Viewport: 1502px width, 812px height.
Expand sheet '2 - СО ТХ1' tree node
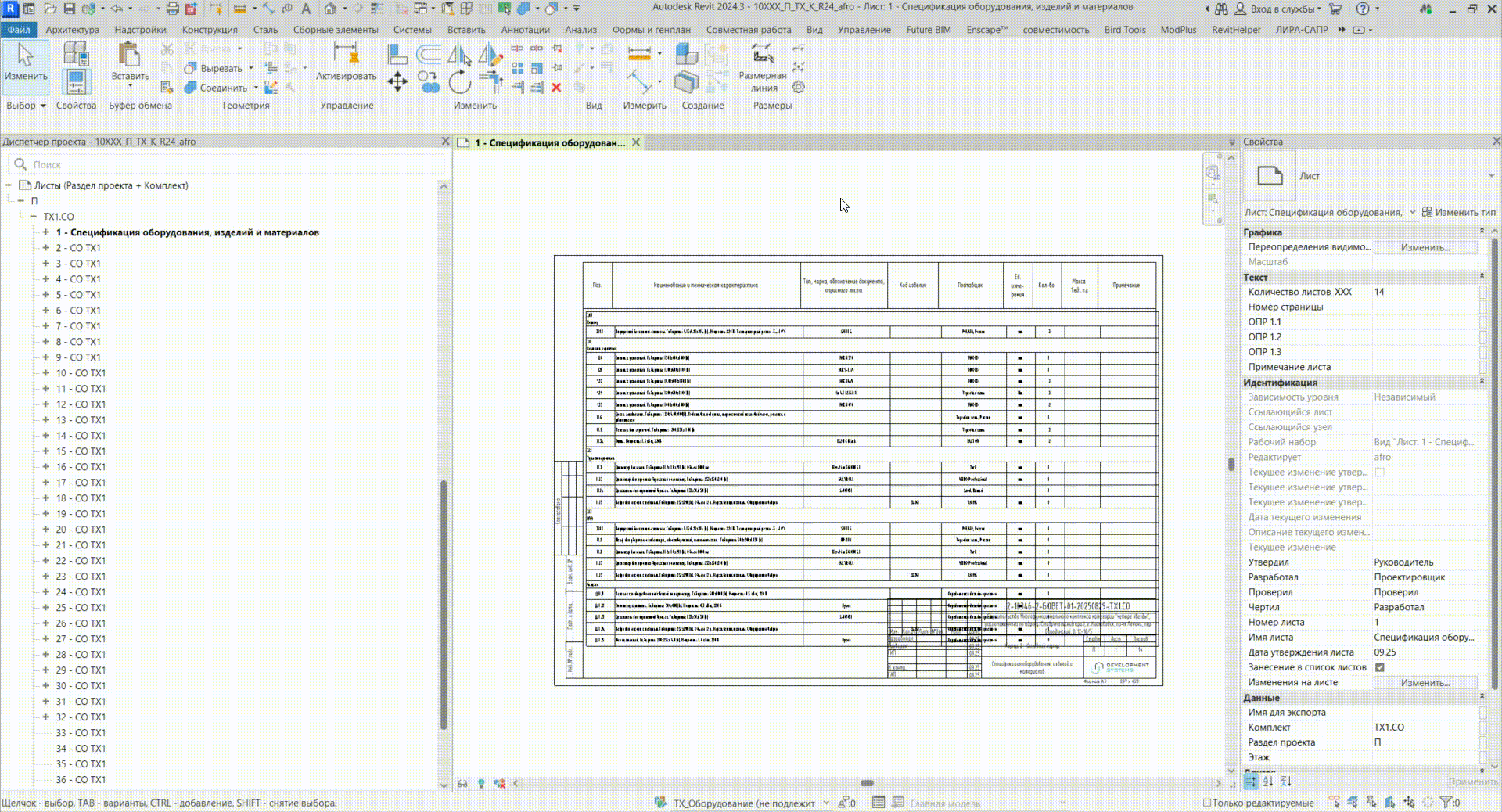tap(45, 248)
